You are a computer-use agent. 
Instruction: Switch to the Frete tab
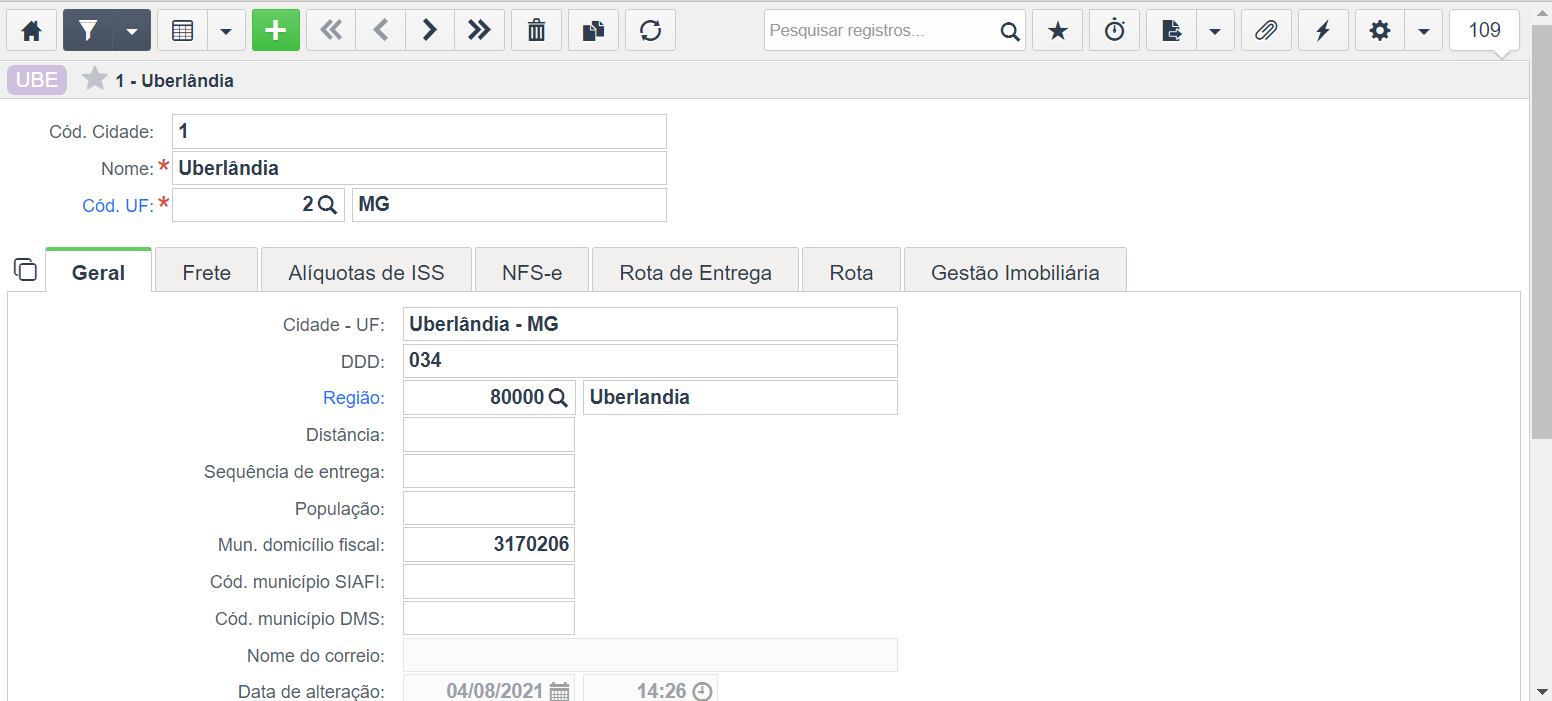click(x=207, y=272)
